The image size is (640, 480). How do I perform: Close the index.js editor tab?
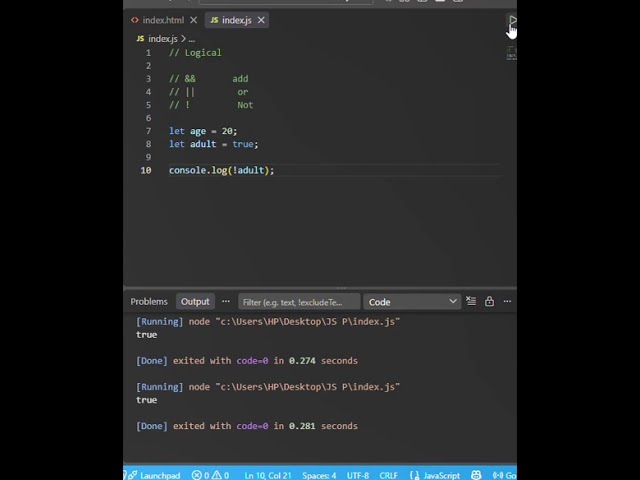tap(261, 20)
